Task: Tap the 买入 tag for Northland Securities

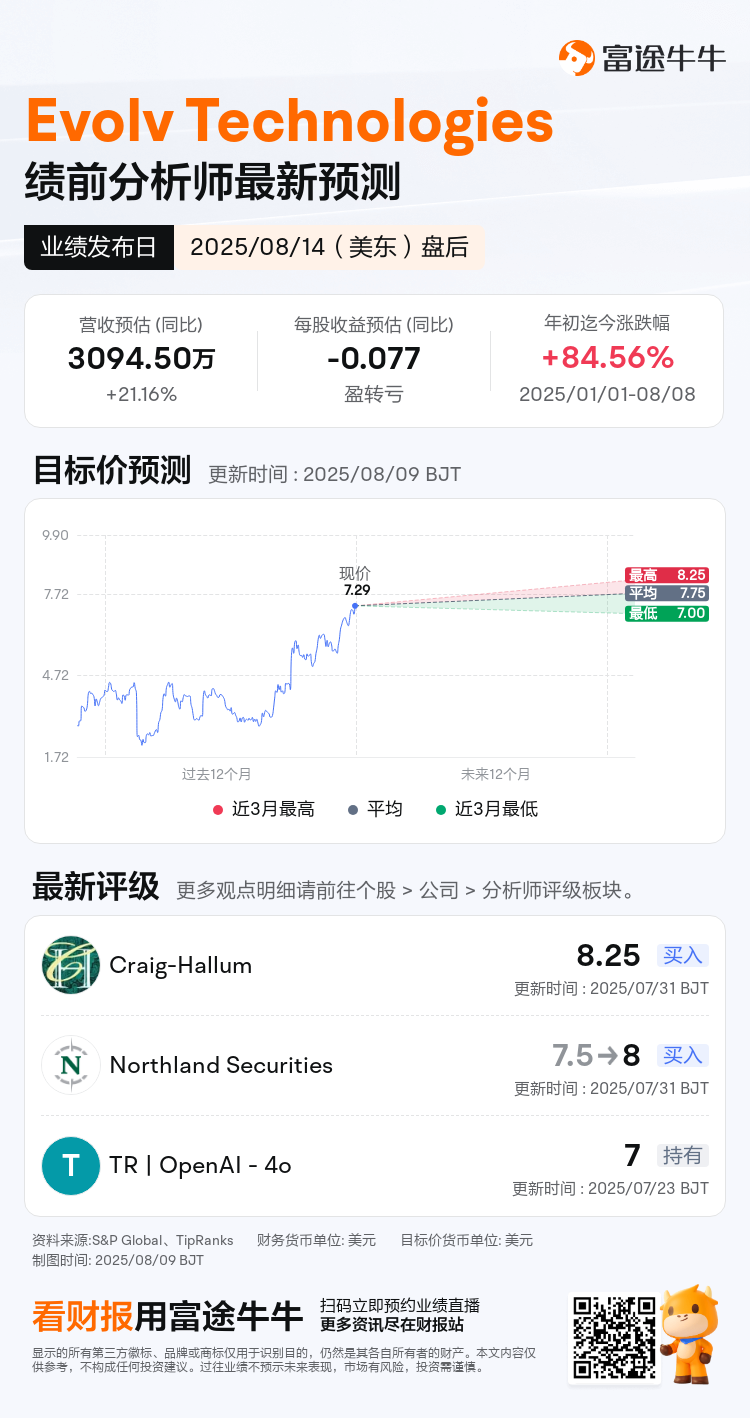Action: pos(683,1055)
